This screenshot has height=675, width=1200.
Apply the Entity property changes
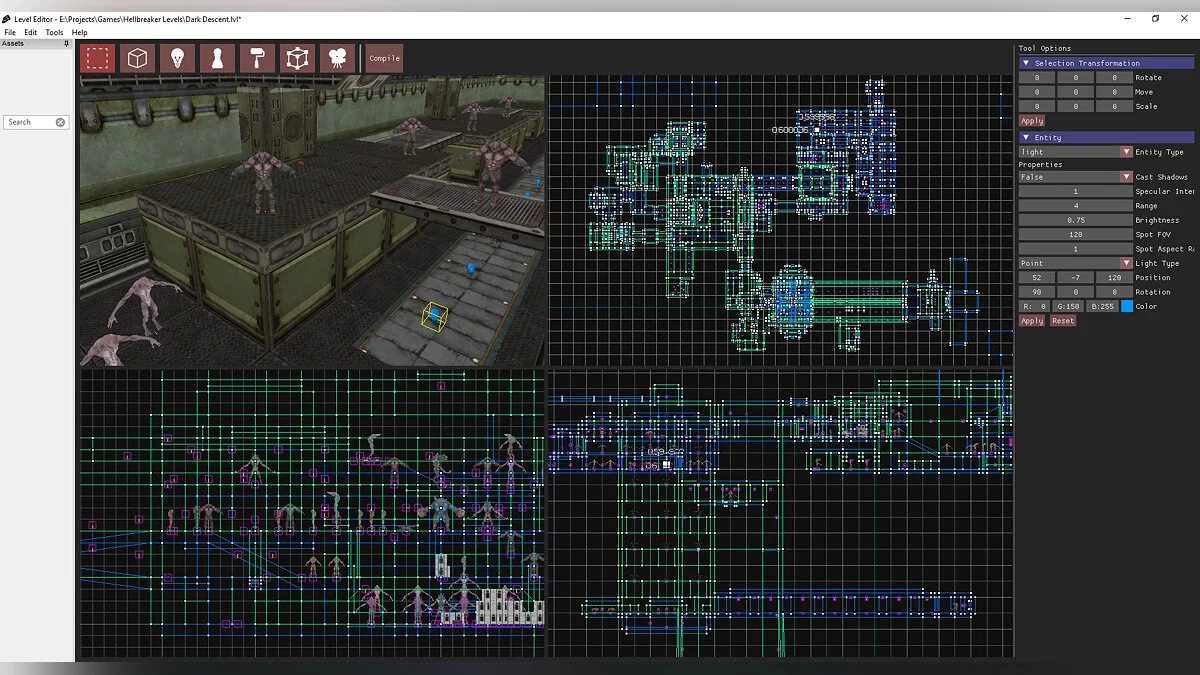[1031, 321]
